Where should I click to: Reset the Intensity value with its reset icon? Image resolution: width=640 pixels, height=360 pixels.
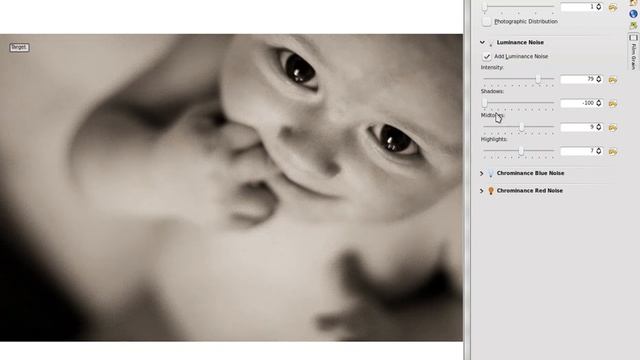click(x=613, y=80)
